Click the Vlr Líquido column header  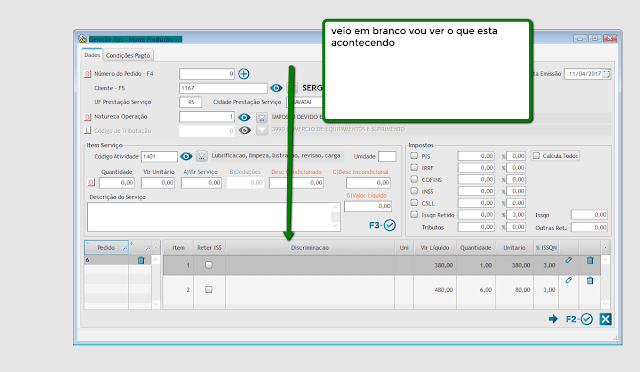pyautogui.click(x=435, y=247)
